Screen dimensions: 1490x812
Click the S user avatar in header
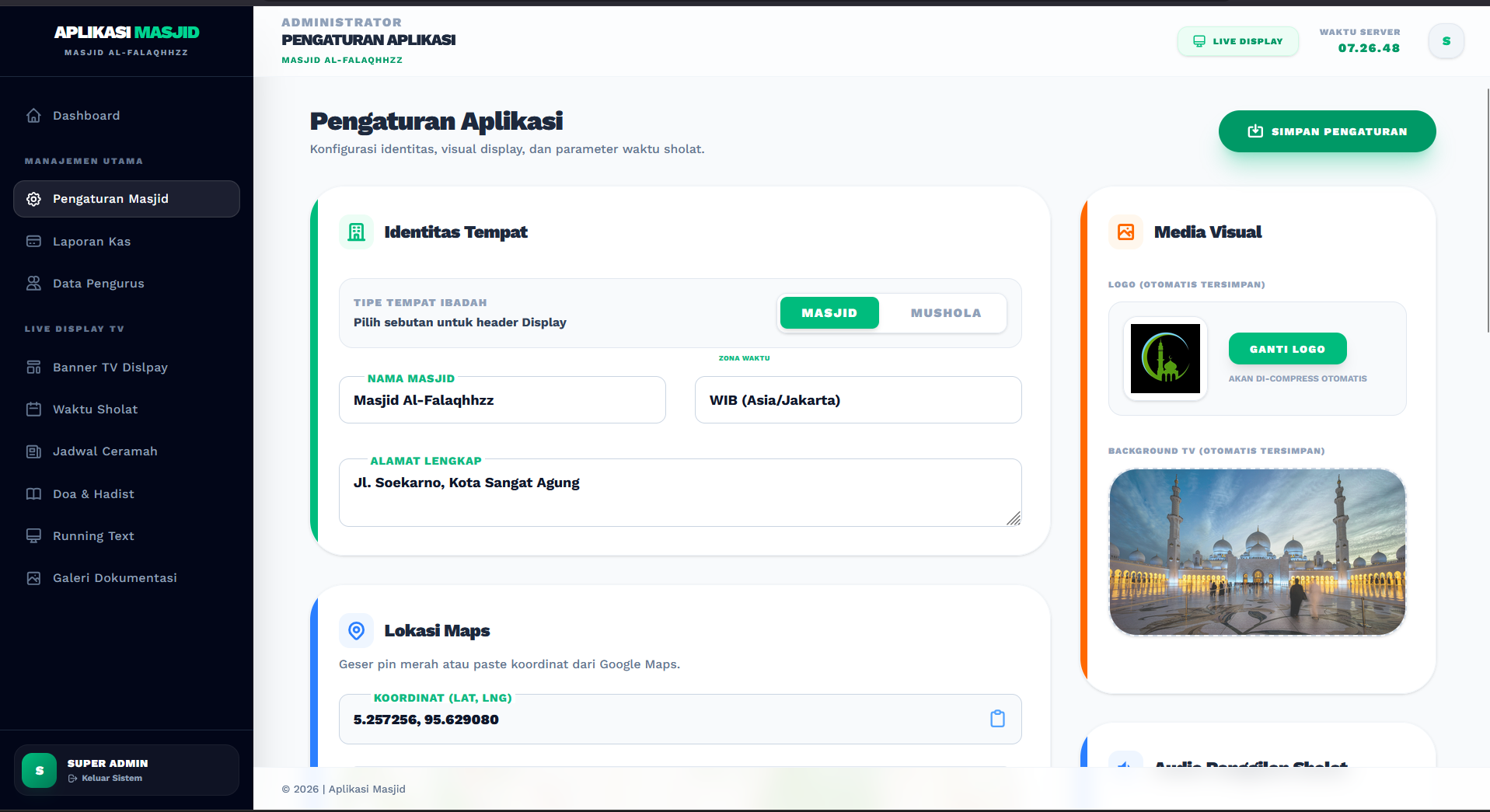point(1446,41)
